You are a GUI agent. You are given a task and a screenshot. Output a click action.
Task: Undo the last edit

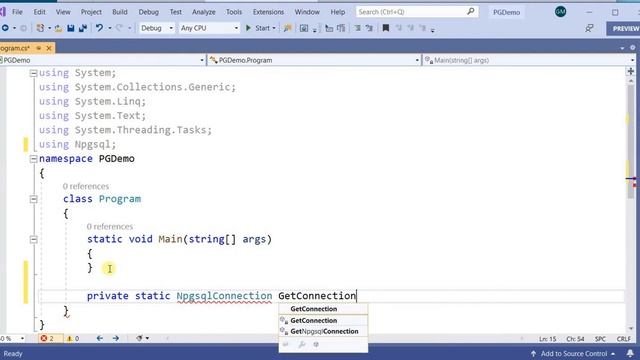[x=99, y=28]
